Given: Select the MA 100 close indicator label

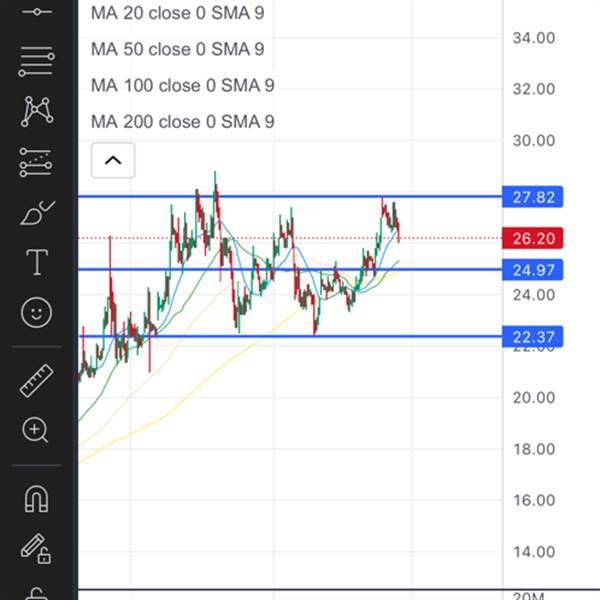Looking at the screenshot, I should tap(183, 85).
